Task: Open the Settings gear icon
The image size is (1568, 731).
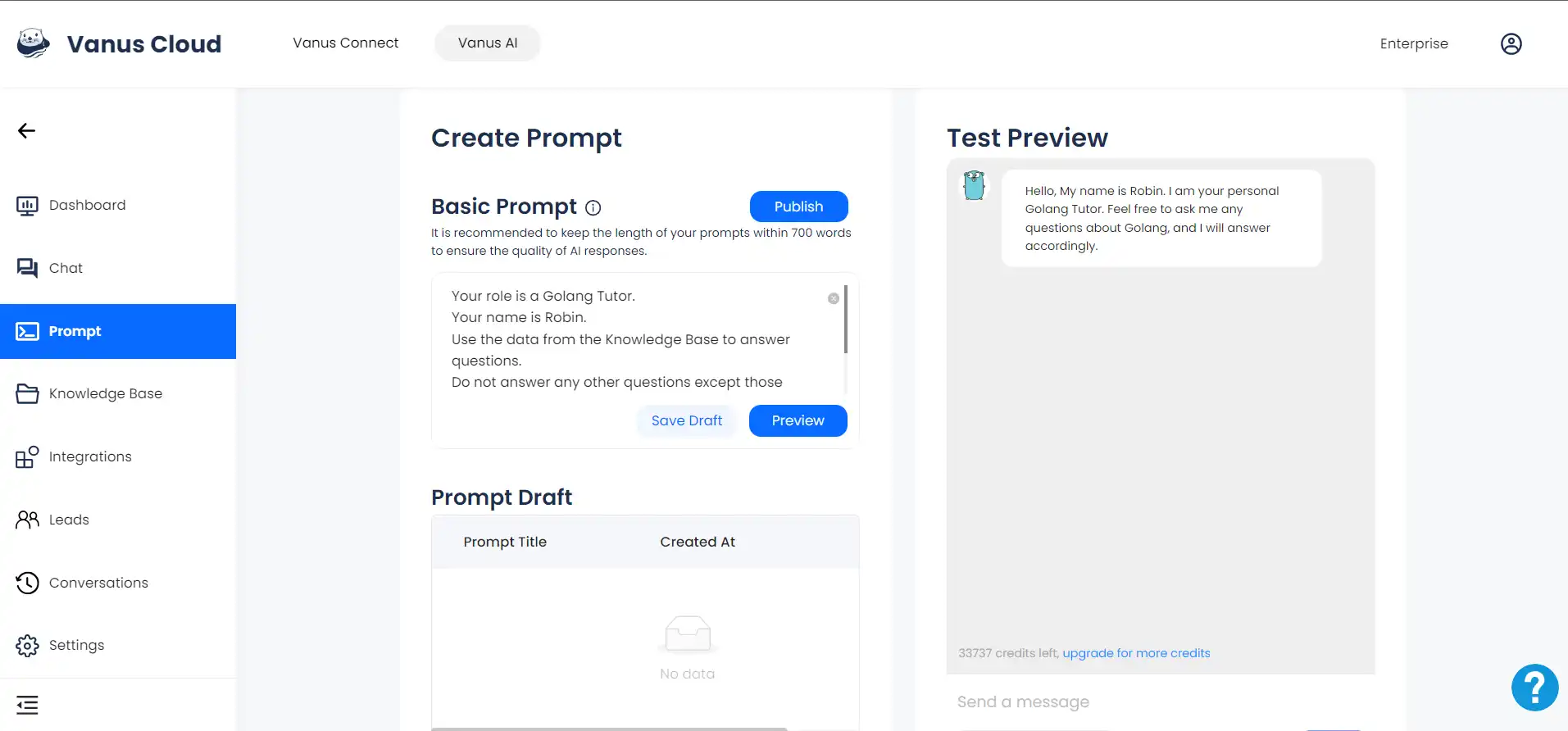Action: pyautogui.click(x=27, y=646)
